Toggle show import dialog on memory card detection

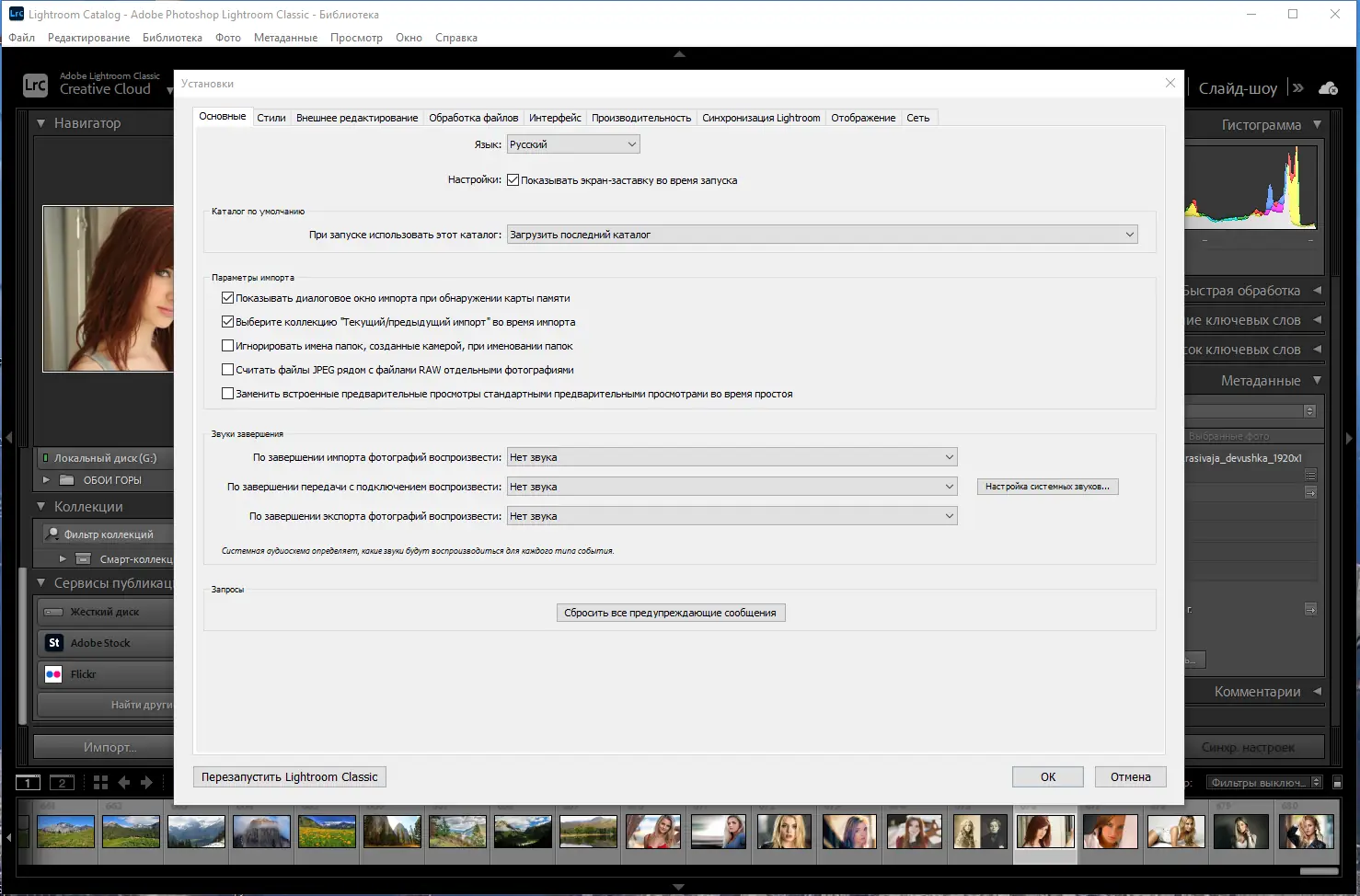tap(228, 298)
